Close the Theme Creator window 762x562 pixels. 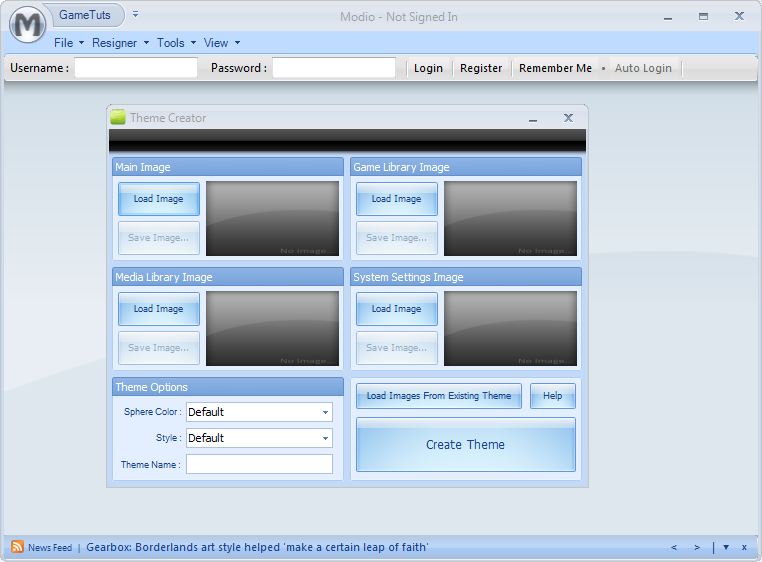568,118
